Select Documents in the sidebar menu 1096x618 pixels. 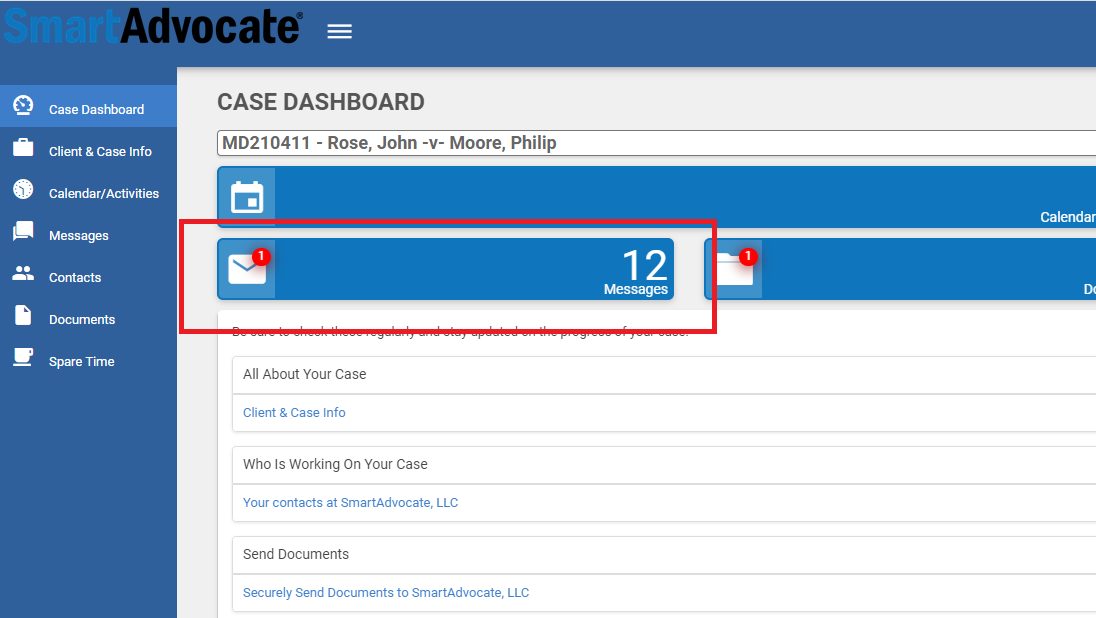[89, 316]
